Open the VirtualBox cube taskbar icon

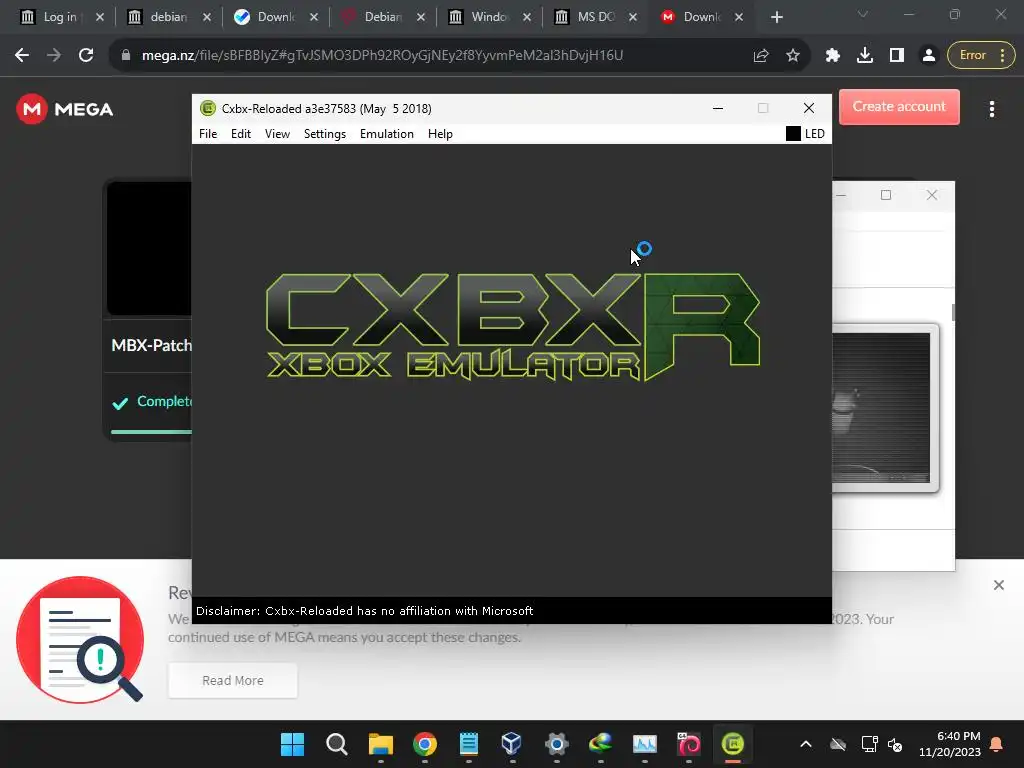pyautogui.click(x=512, y=744)
